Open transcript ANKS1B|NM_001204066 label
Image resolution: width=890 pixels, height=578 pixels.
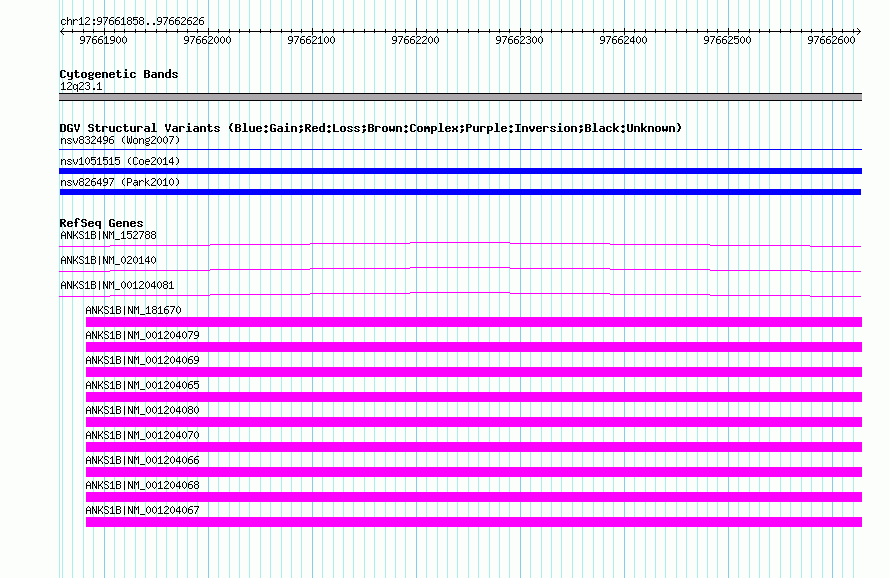tap(142, 460)
